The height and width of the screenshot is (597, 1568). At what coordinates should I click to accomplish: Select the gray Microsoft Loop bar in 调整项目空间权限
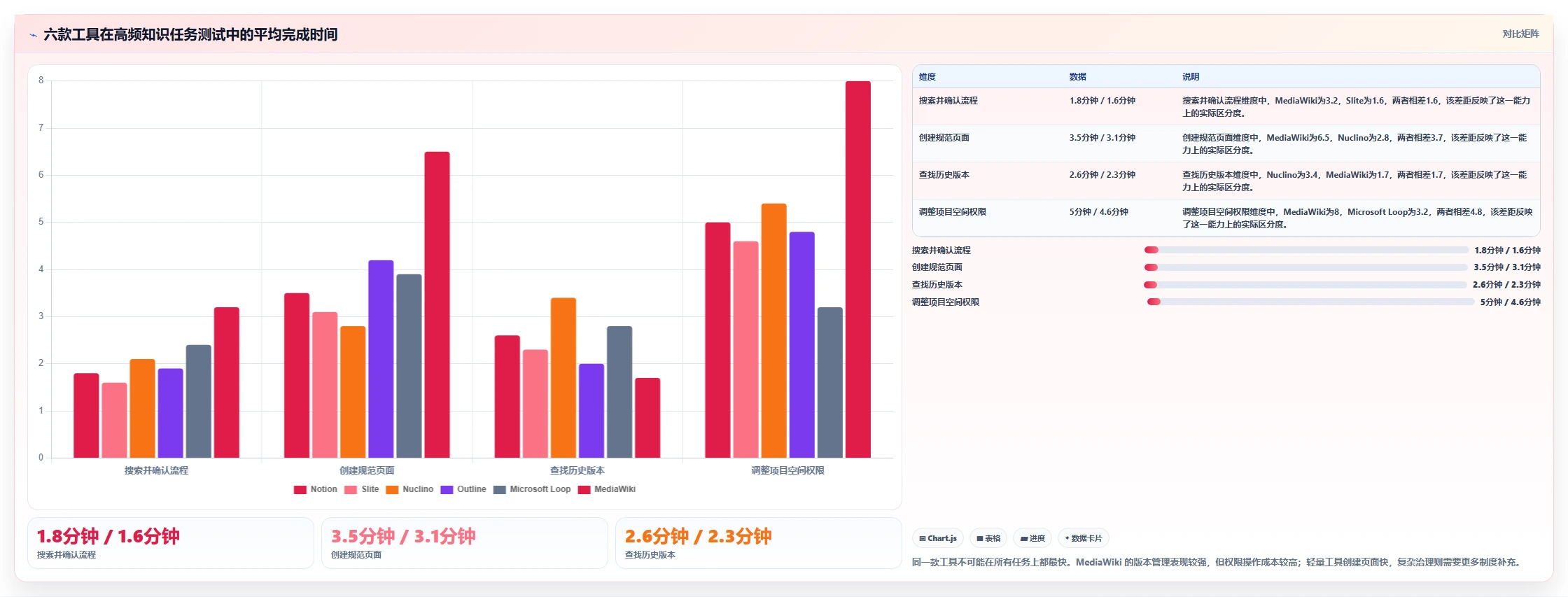[830, 382]
